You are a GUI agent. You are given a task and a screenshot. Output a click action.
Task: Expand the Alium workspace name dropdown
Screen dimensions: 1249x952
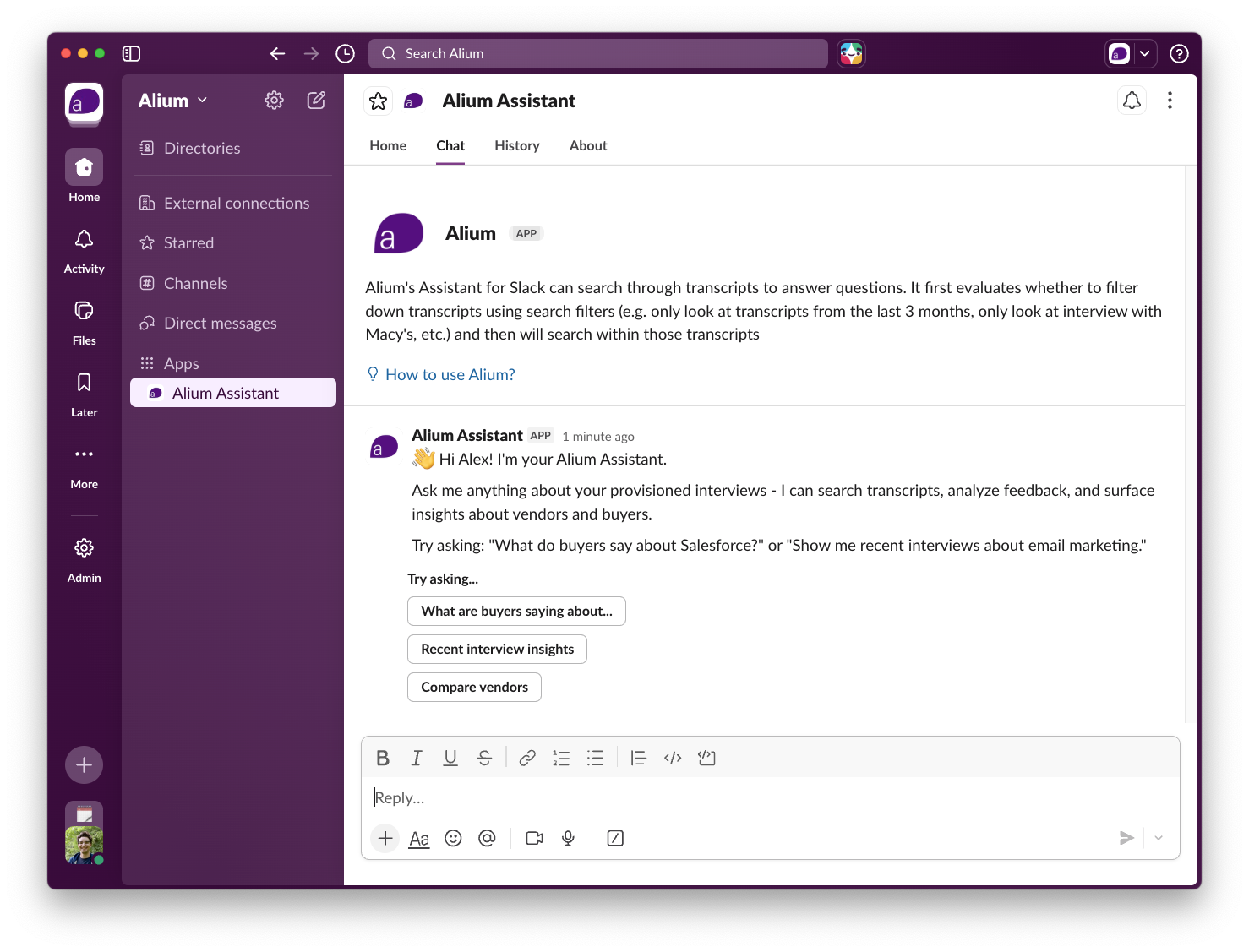(172, 101)
